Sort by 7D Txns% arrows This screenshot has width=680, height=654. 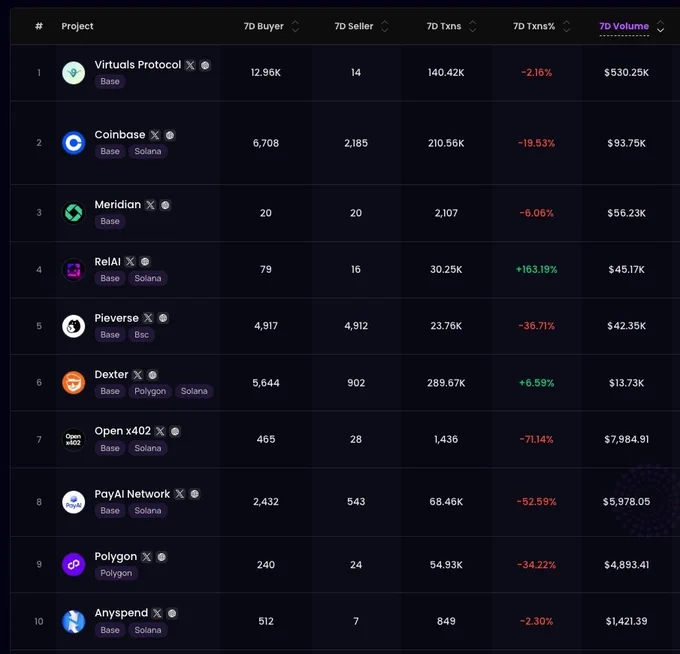(566, 26)
